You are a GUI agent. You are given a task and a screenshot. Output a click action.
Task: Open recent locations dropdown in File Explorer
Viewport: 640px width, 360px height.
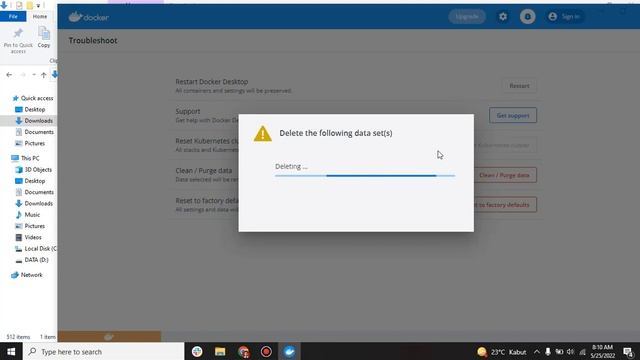(x=33, y=75)
